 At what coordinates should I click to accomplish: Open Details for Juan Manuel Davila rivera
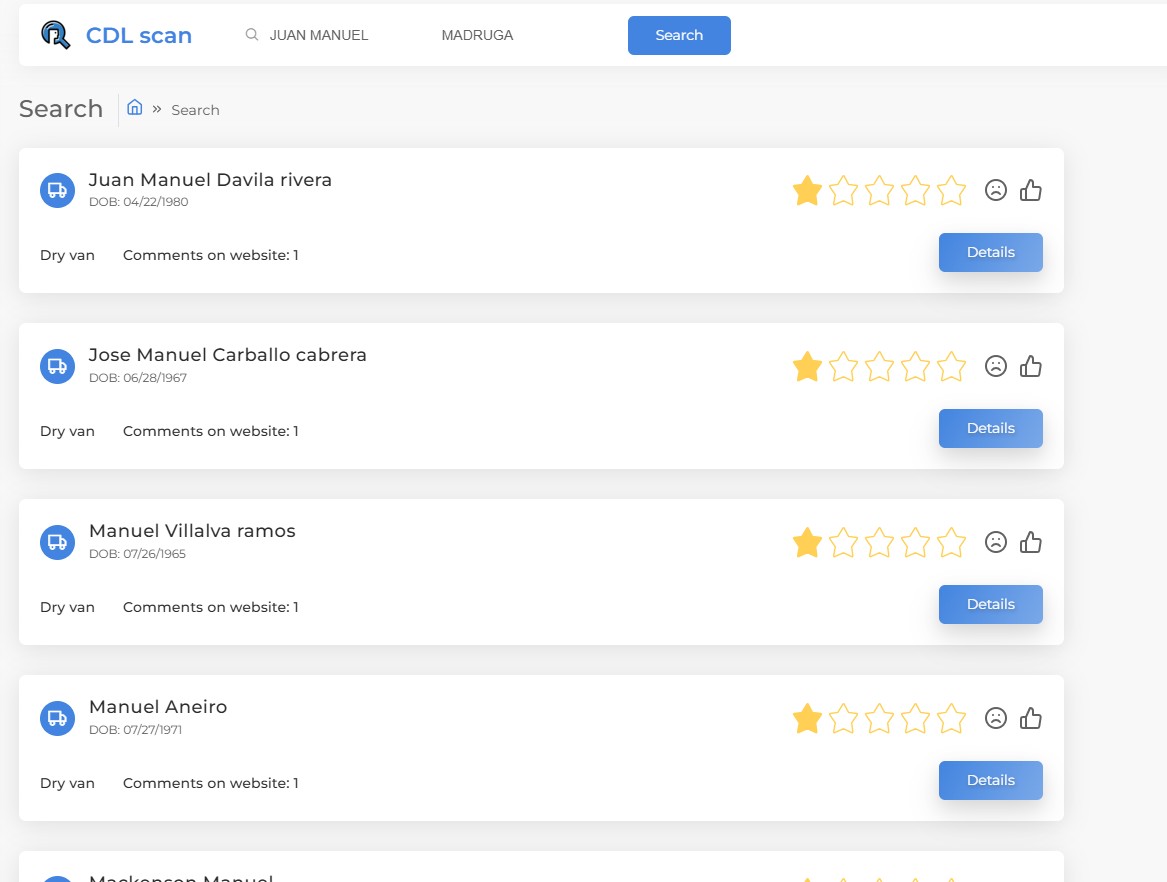point(990,252)
